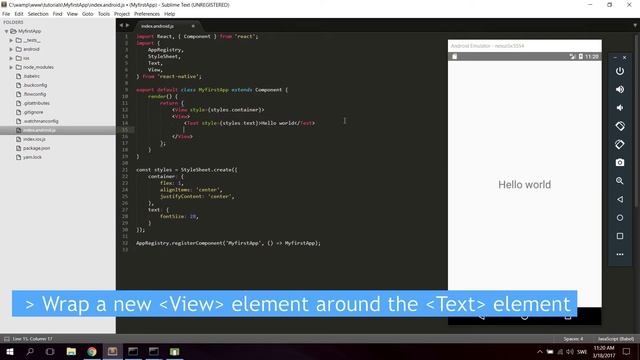Viewport: 640px width, 360px height.
Task: Click the emulator volume down icon
Action: (x=620, y=108)
